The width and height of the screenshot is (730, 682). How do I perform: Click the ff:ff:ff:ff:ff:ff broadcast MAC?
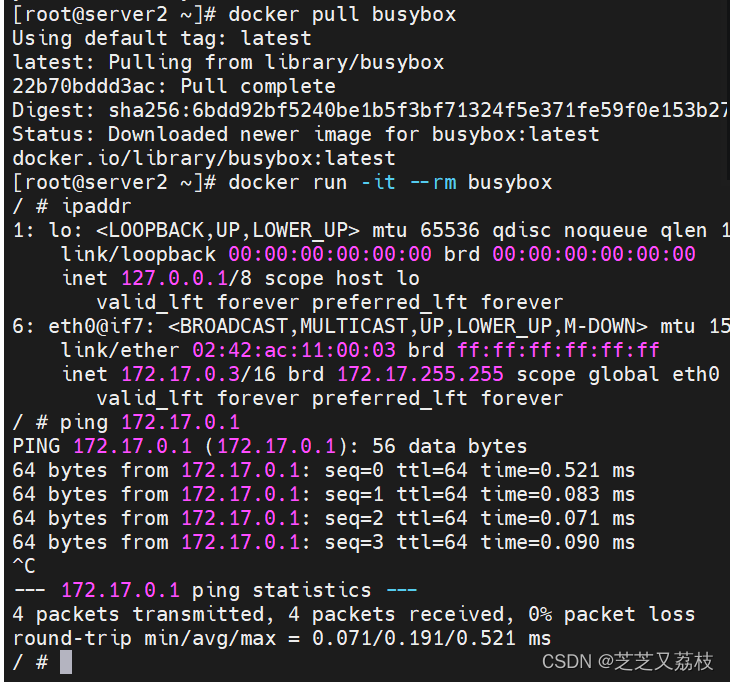pos(558,350)
